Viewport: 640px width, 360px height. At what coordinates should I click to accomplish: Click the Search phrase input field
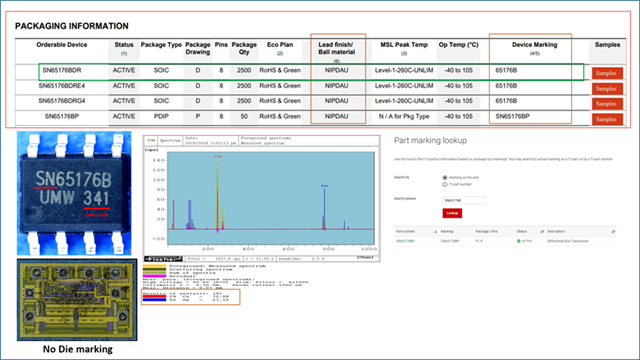click(464, 200)
